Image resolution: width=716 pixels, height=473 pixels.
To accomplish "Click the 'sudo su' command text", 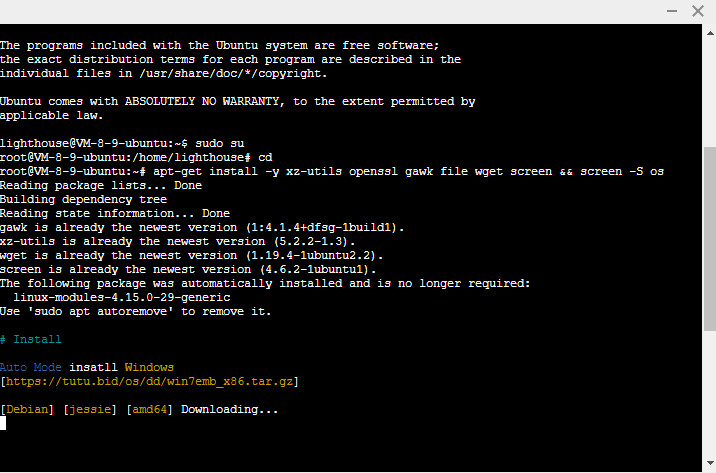I will (x=220, y=143).
